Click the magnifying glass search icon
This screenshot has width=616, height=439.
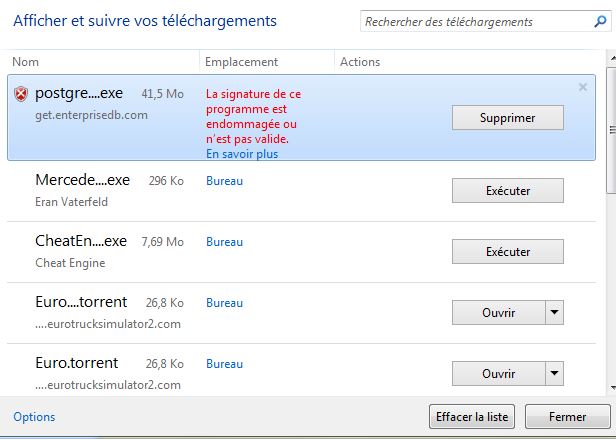600,21
